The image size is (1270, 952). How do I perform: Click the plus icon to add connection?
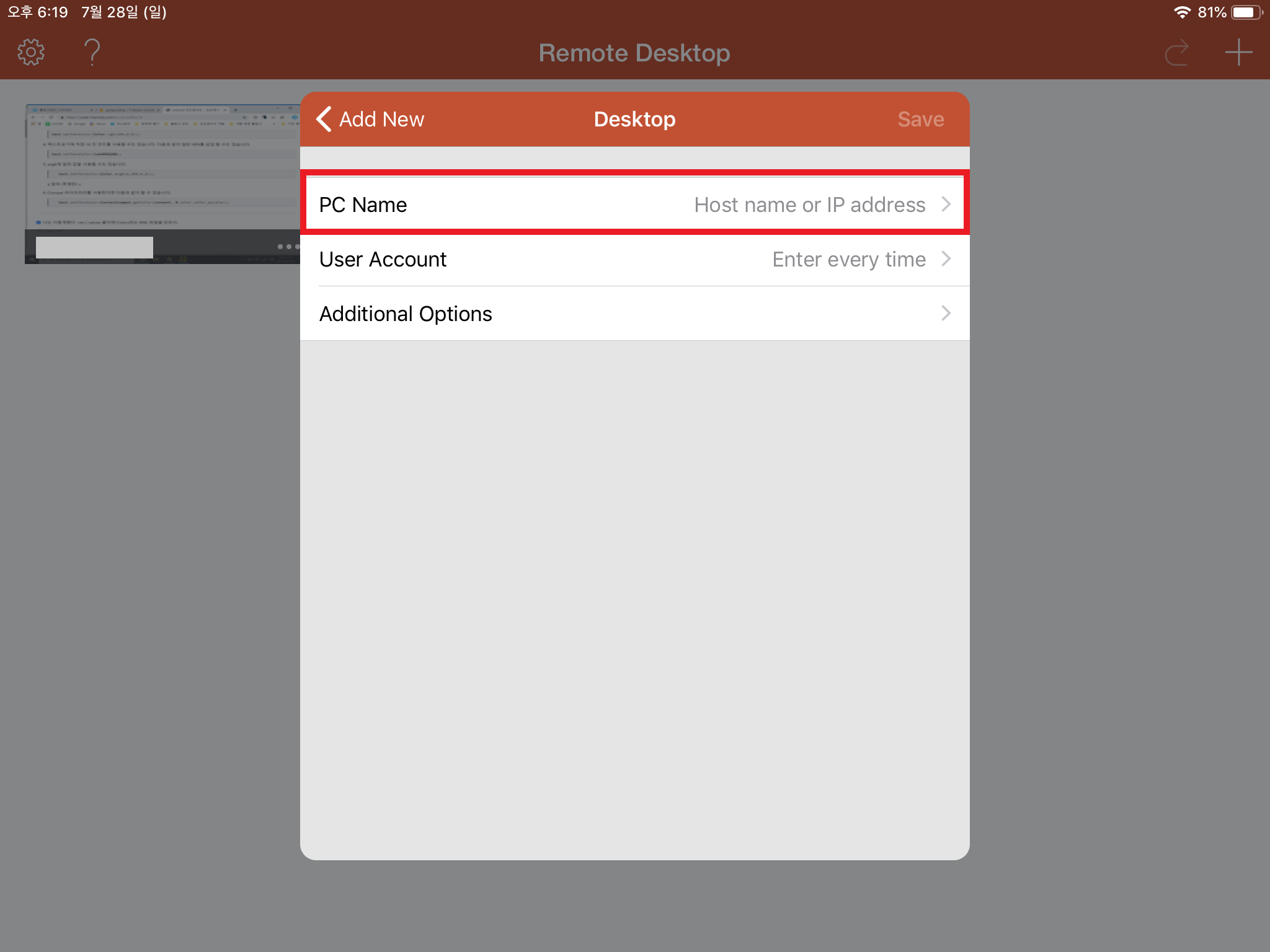(x=1238, y=53)
